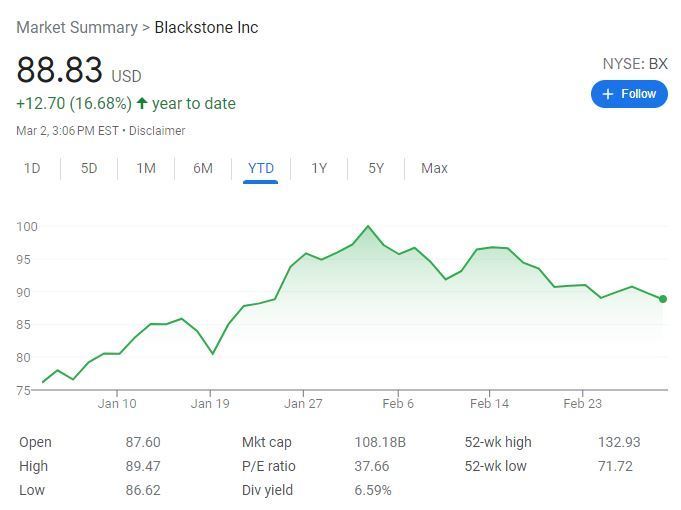
Task: Open the Market Summary breadcrumb link
Action: click(x=77, y=27)
